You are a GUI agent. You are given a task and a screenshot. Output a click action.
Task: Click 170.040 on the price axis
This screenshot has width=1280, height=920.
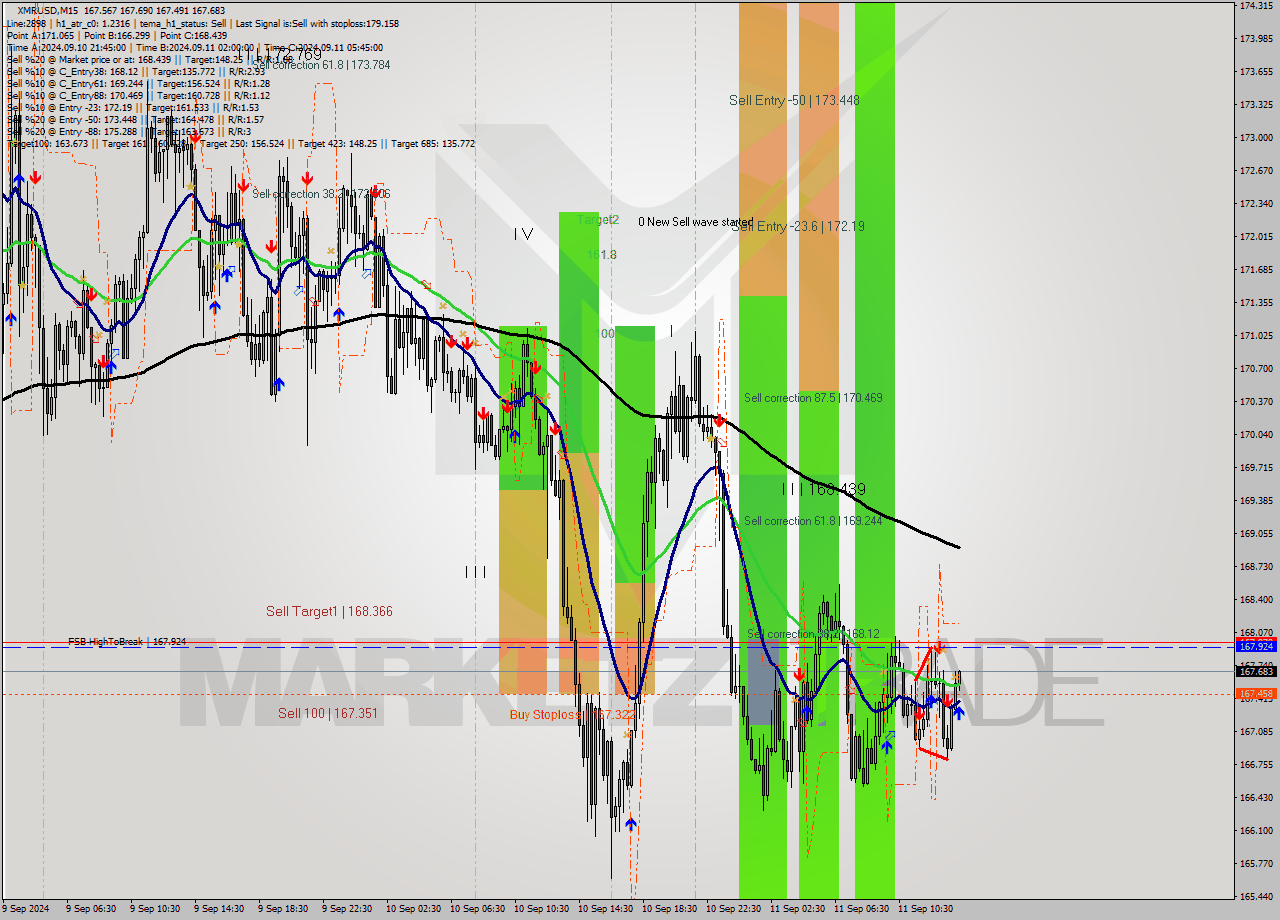[x=1256, y=434]
